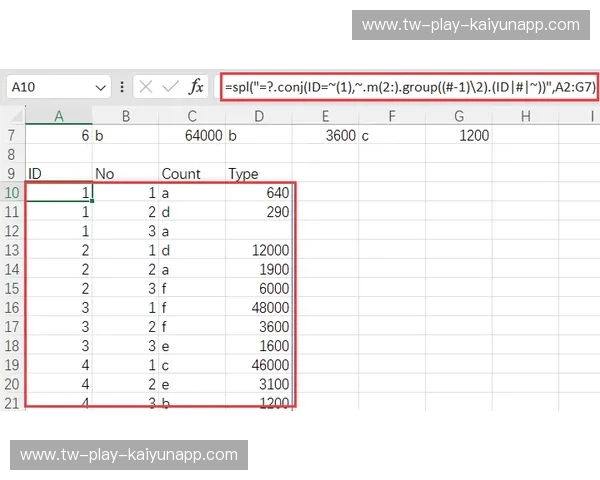Expand the Name Box dropdown arrow
Viewport: 600px width, 480px height.
tap(99, 87)
